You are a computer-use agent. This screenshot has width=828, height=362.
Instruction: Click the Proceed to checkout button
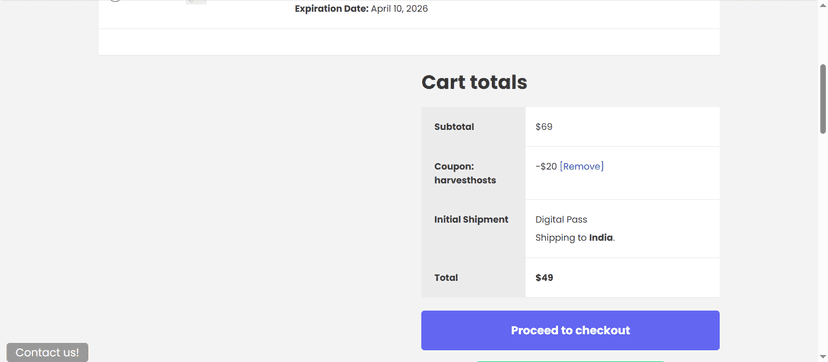pyautogui.click(x=570, y=330)
